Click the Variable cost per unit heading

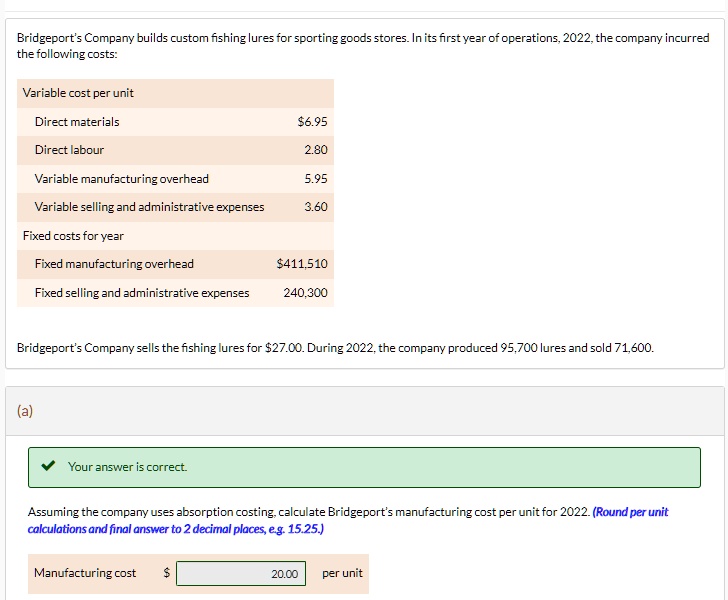point(78,93)
